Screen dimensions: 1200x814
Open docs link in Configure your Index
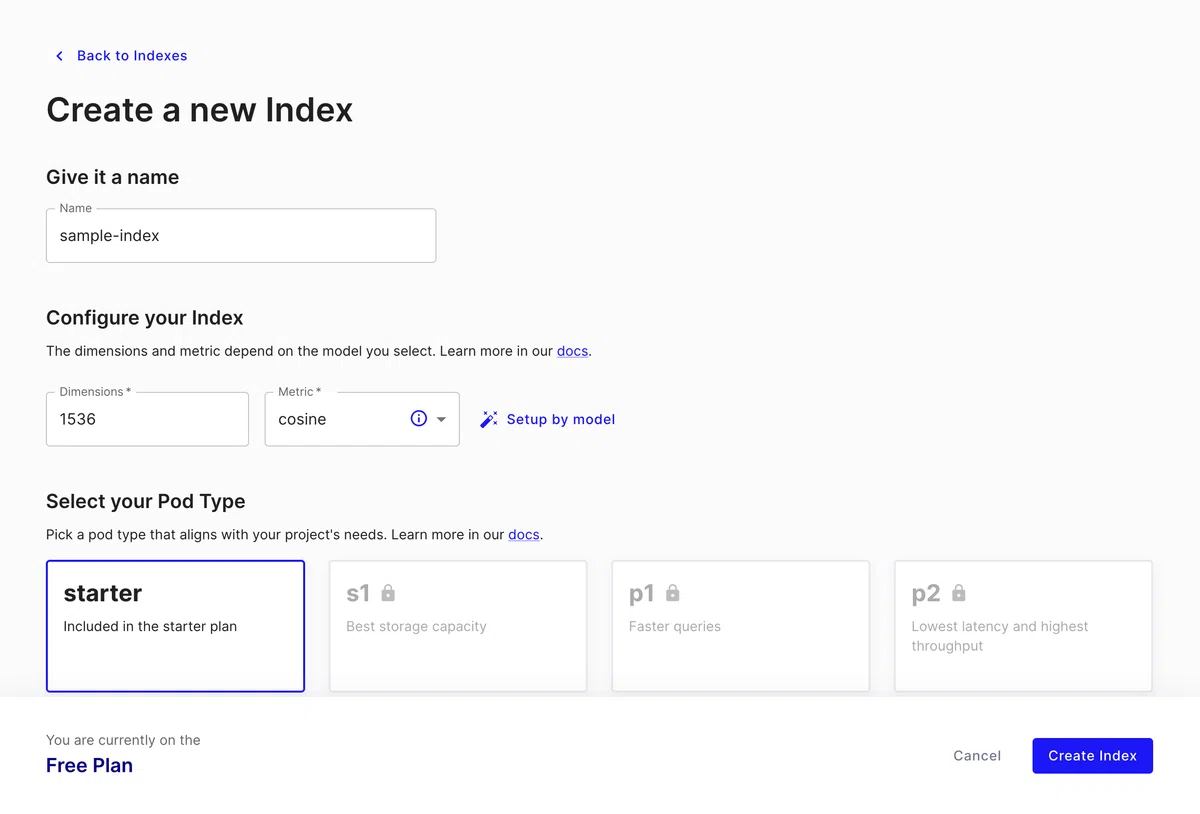(x=572, y=351)
